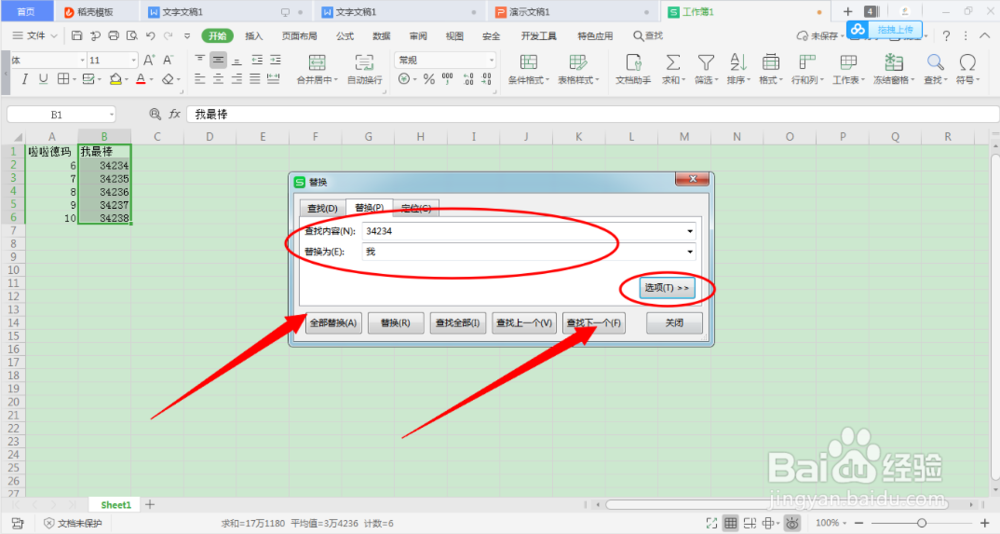1000x534 pixels.
Task: Open the 文件 (File) menu
Action: pos(34,36)
